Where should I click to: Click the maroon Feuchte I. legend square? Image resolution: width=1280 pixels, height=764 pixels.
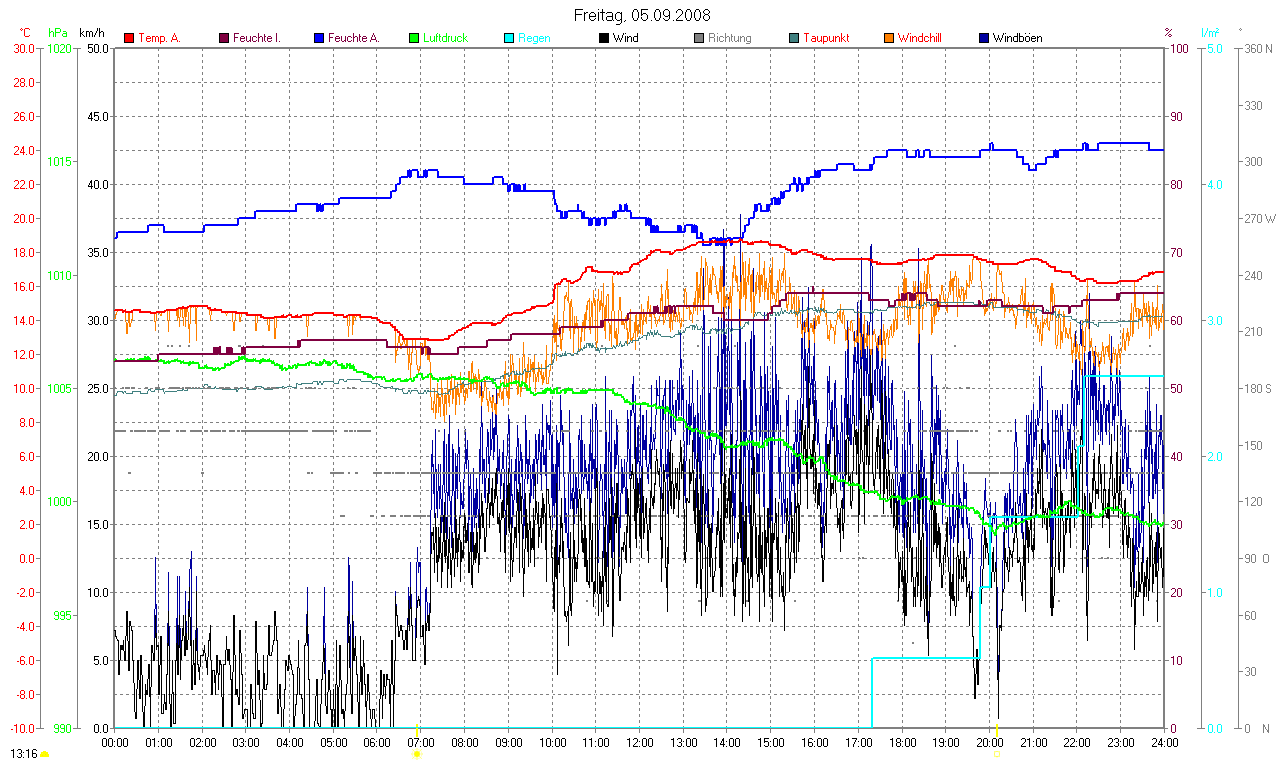click(224, 38)
